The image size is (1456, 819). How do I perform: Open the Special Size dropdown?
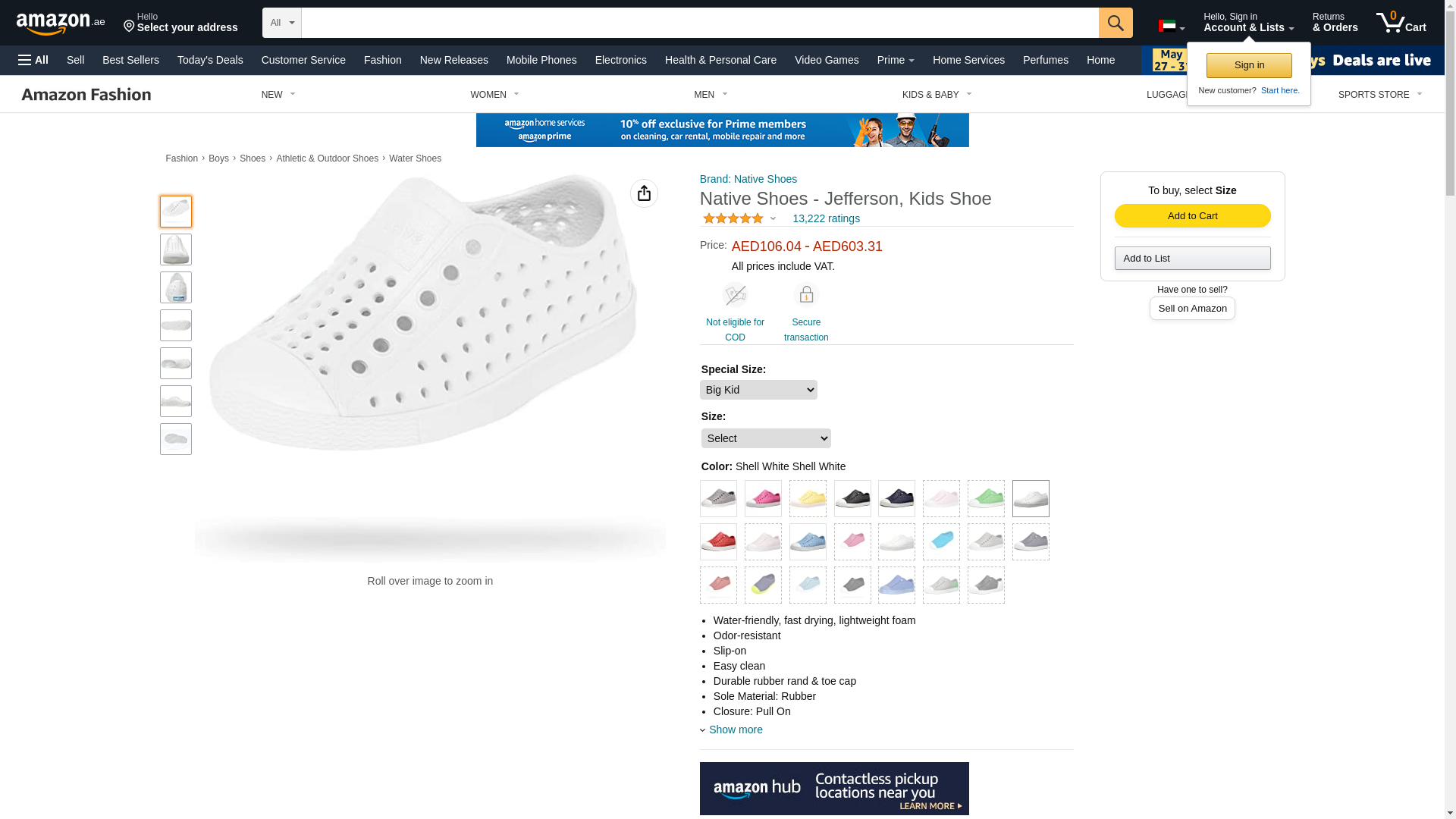758,390
